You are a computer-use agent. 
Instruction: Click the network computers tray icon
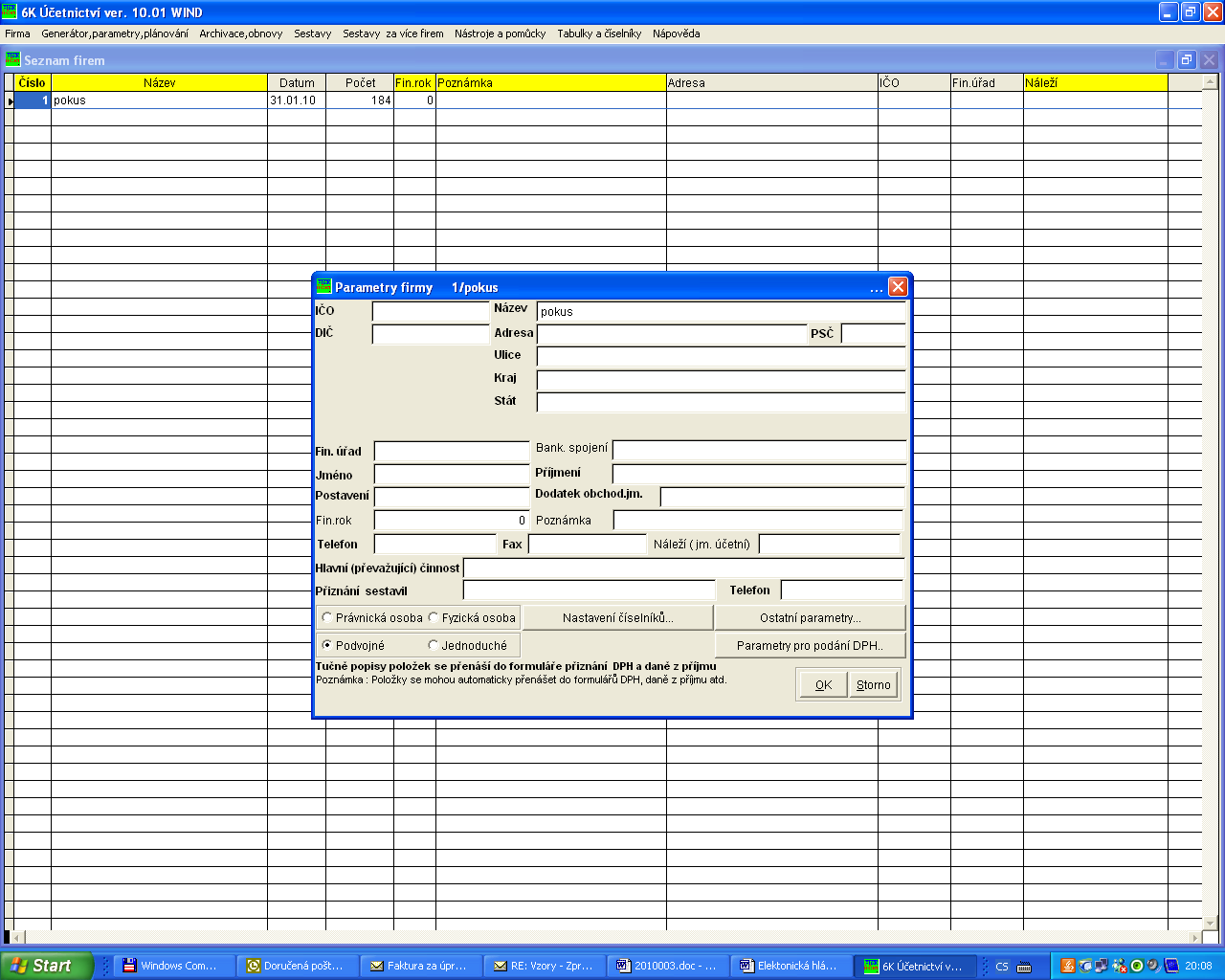point(1102,966)
